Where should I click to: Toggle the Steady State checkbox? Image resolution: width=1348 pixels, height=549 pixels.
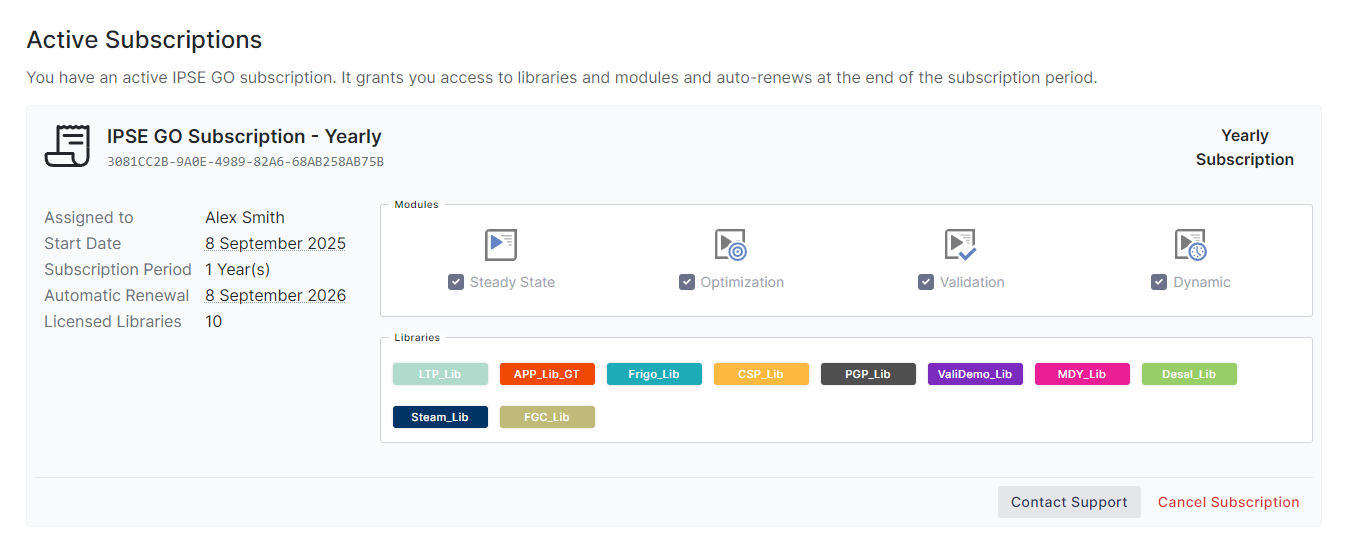(x=456, y=282)
